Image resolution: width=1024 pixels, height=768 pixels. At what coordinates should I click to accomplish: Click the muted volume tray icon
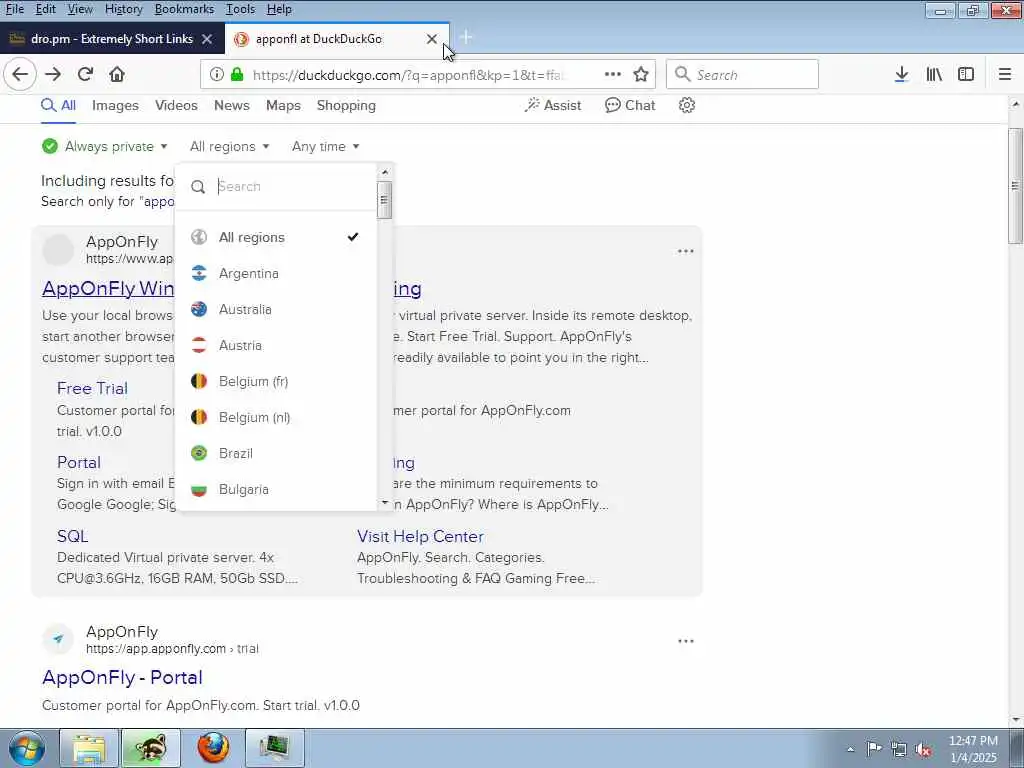click(x=923, y=750)
